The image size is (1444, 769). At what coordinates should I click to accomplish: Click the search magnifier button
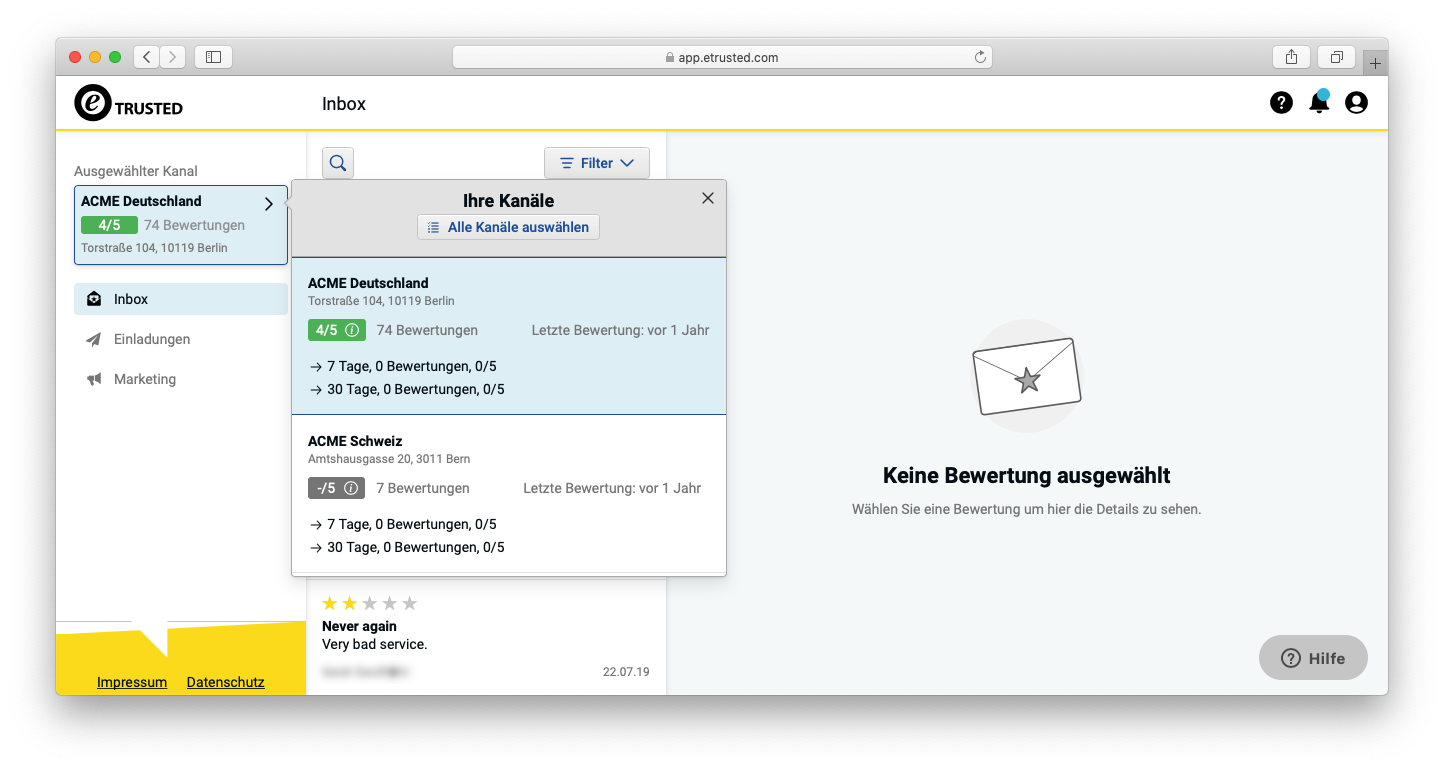tap(338, 163)
